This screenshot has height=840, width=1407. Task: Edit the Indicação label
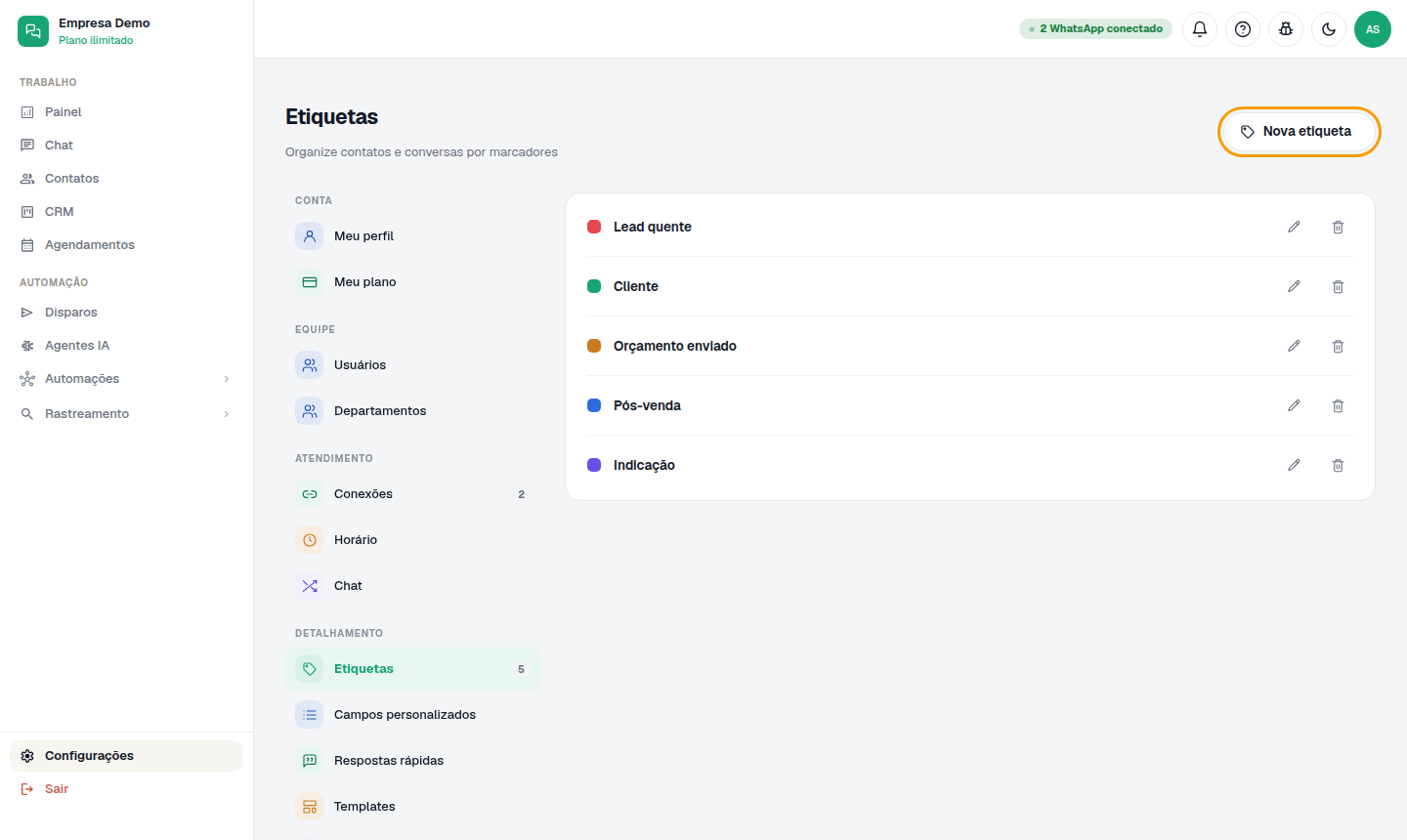point(1294,465)
